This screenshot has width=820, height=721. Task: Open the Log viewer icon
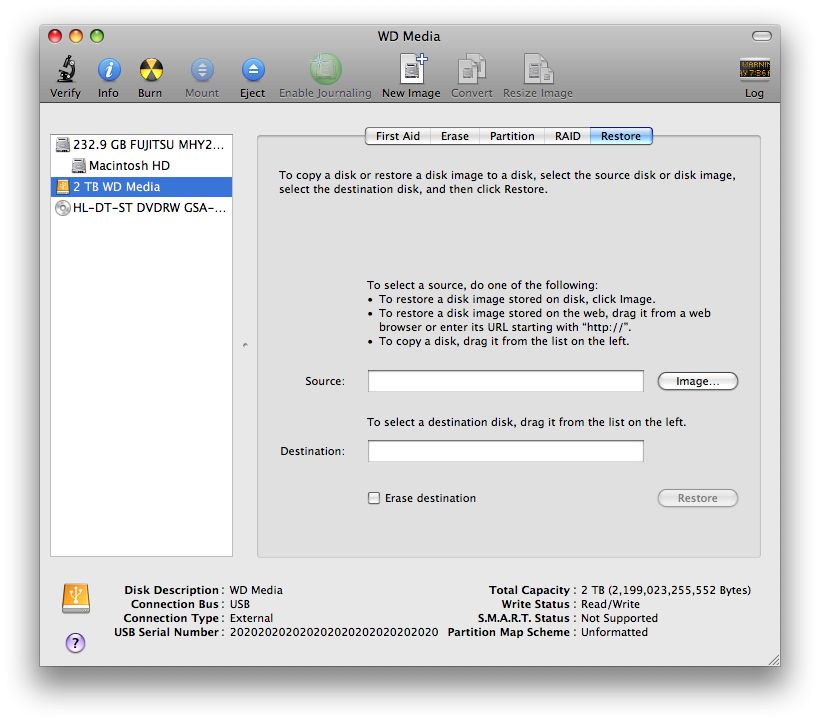pyautogui.click(x=754, y=69)
